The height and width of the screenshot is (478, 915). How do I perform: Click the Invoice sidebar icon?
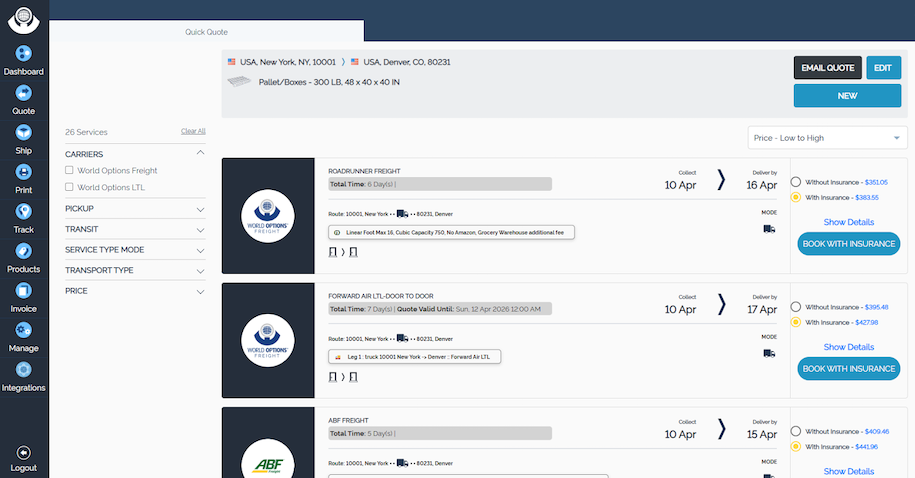(x=24, y=290)
